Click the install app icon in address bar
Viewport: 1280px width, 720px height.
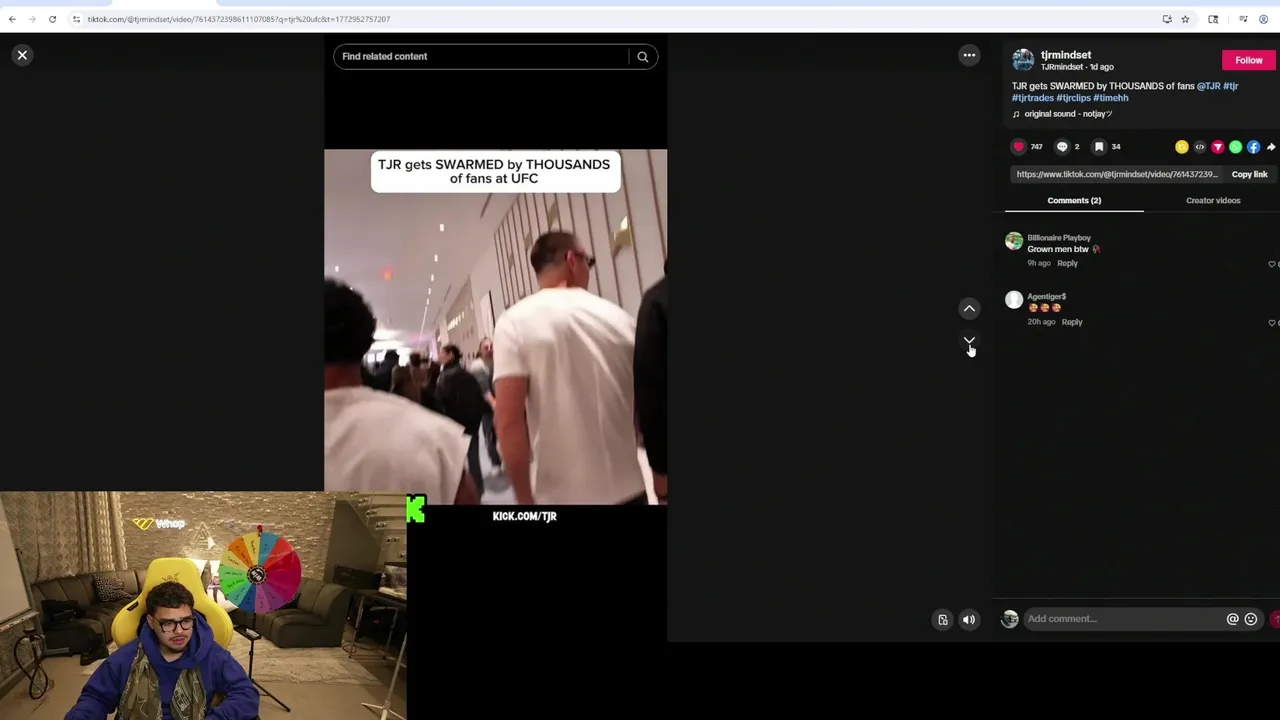pyautogui.click(x=1166, y=19)
